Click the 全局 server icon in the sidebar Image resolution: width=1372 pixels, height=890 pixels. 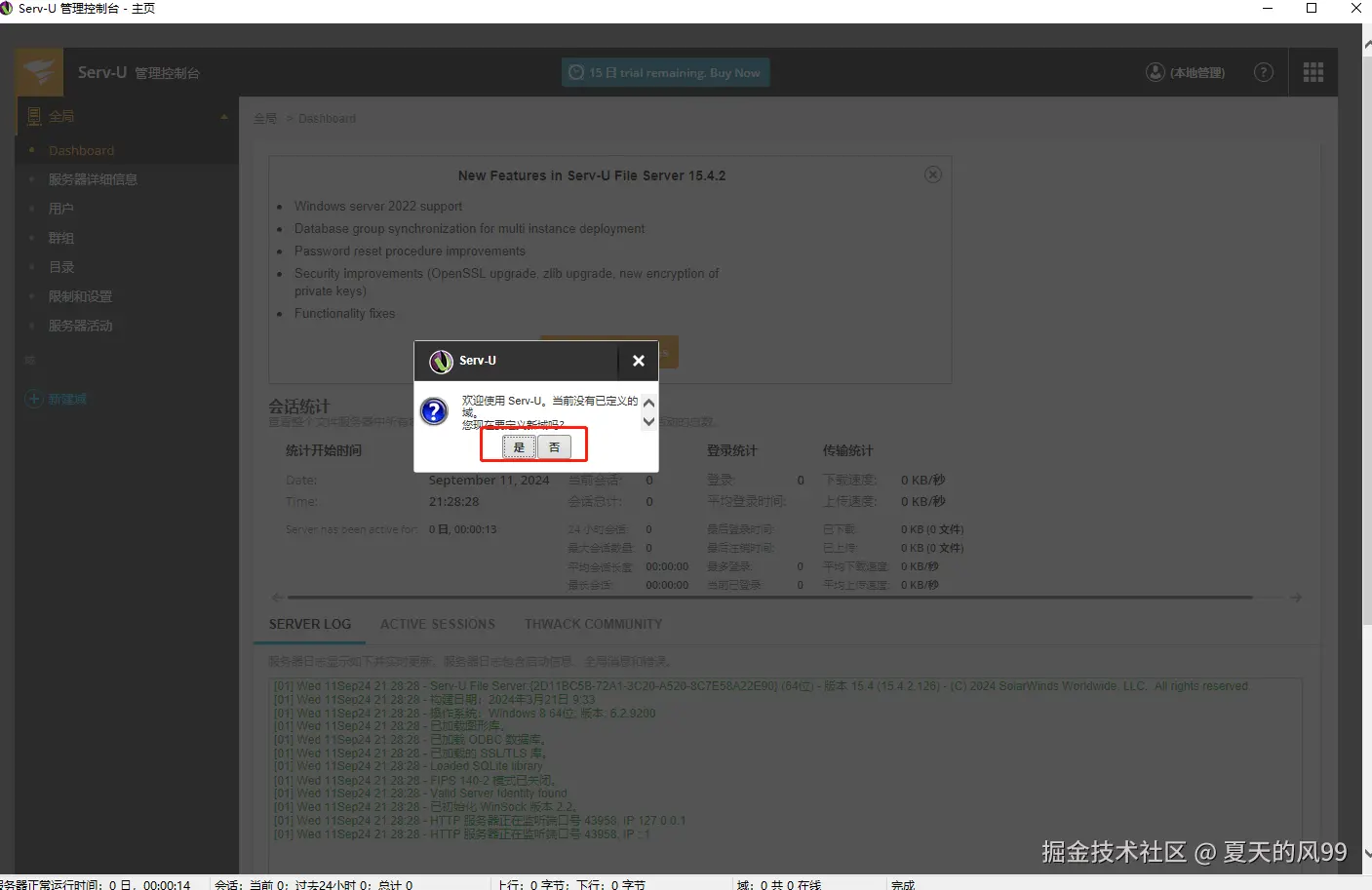[34, 116]
